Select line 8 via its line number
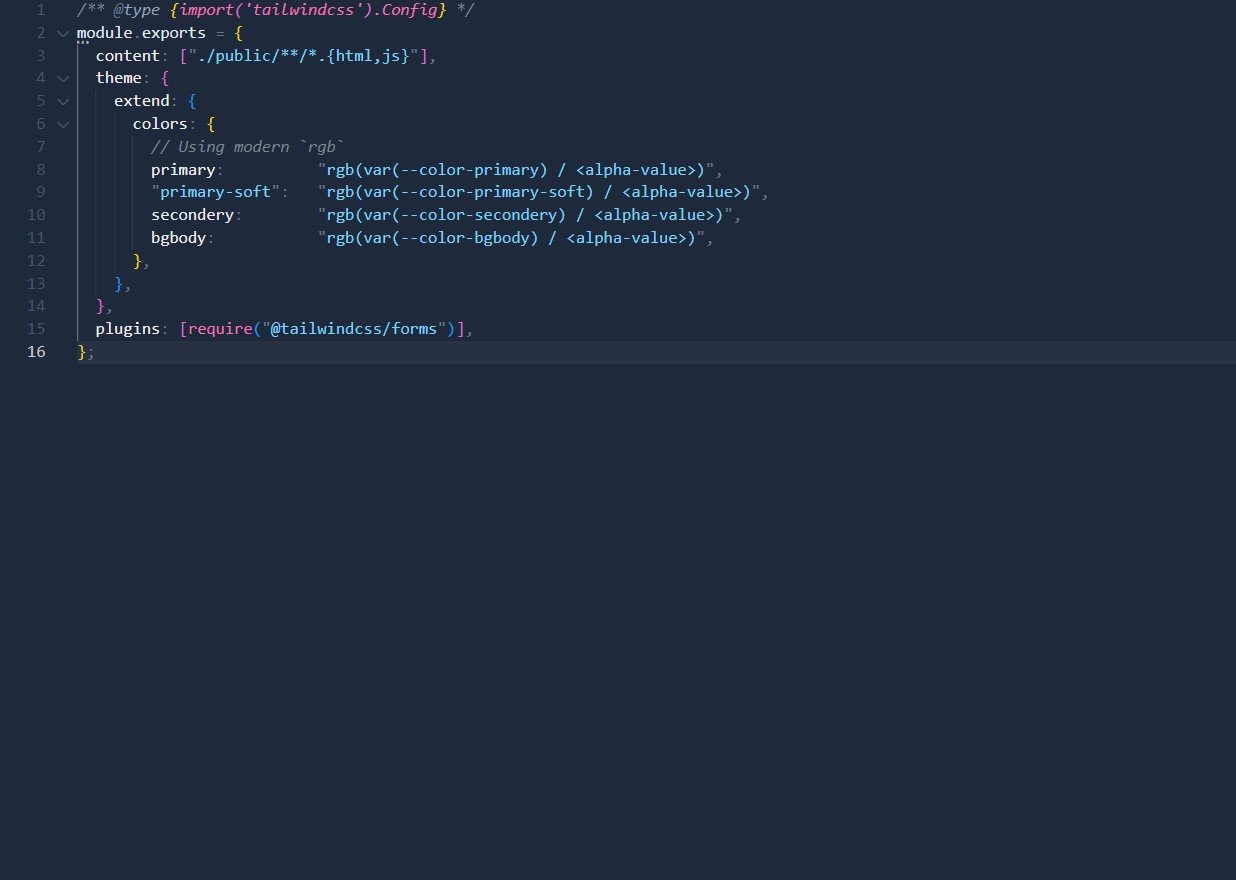This screenshot has height=880, width=1236. (39, 169)
